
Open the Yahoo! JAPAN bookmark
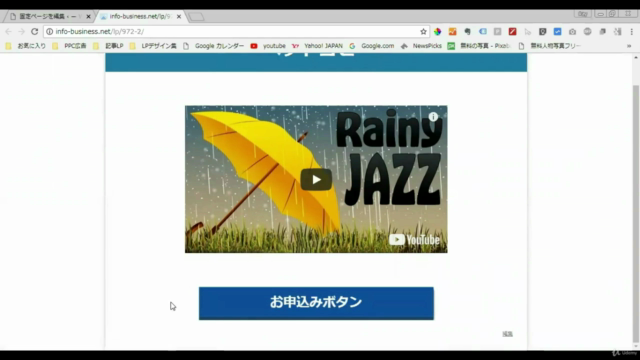[318, 46]
